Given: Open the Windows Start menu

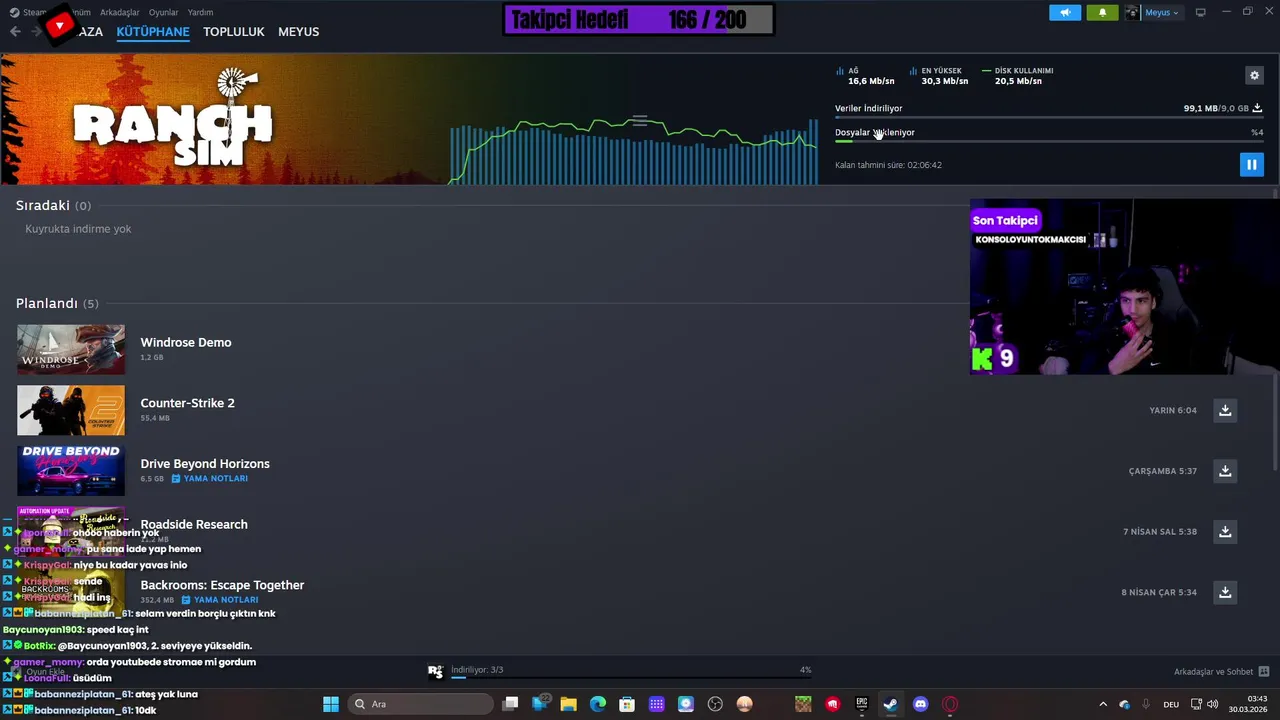Looking at the screenshot, I should [x=331, y=704].
